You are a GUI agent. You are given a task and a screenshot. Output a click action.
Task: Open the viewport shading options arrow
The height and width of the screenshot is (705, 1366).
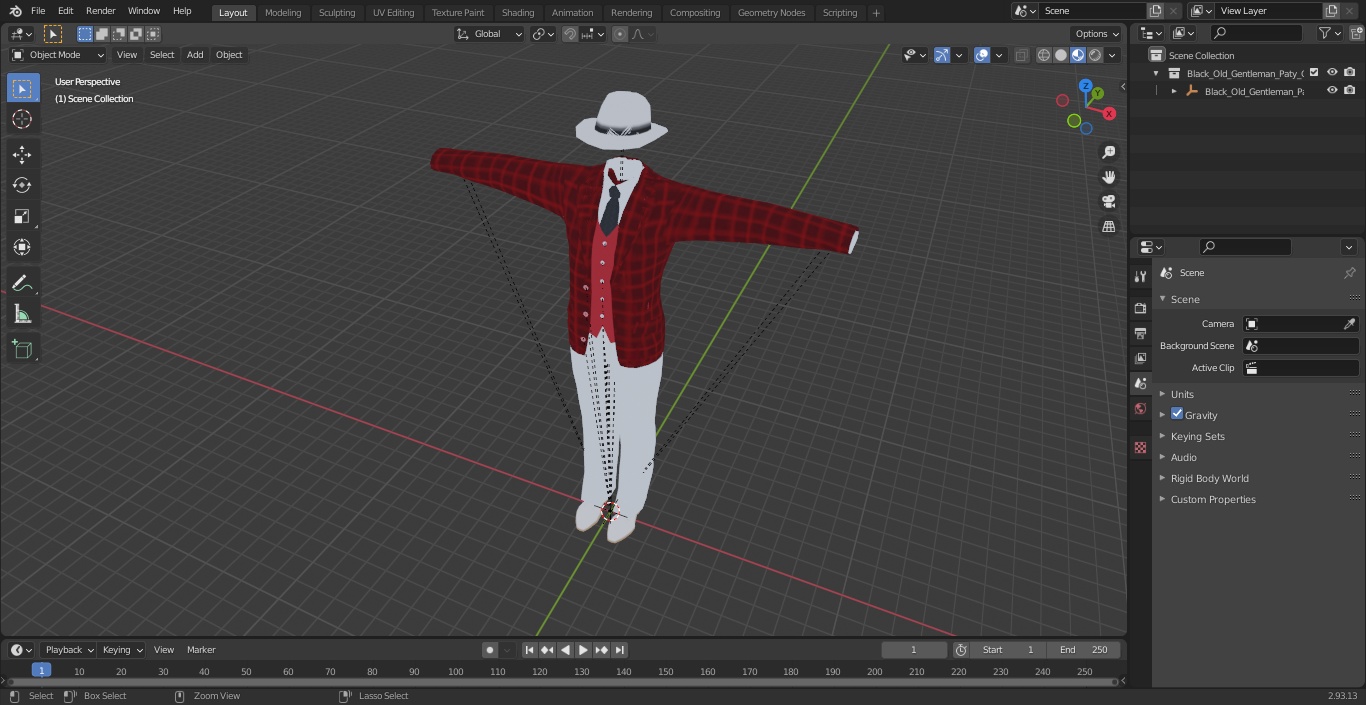click(1112, 55)
